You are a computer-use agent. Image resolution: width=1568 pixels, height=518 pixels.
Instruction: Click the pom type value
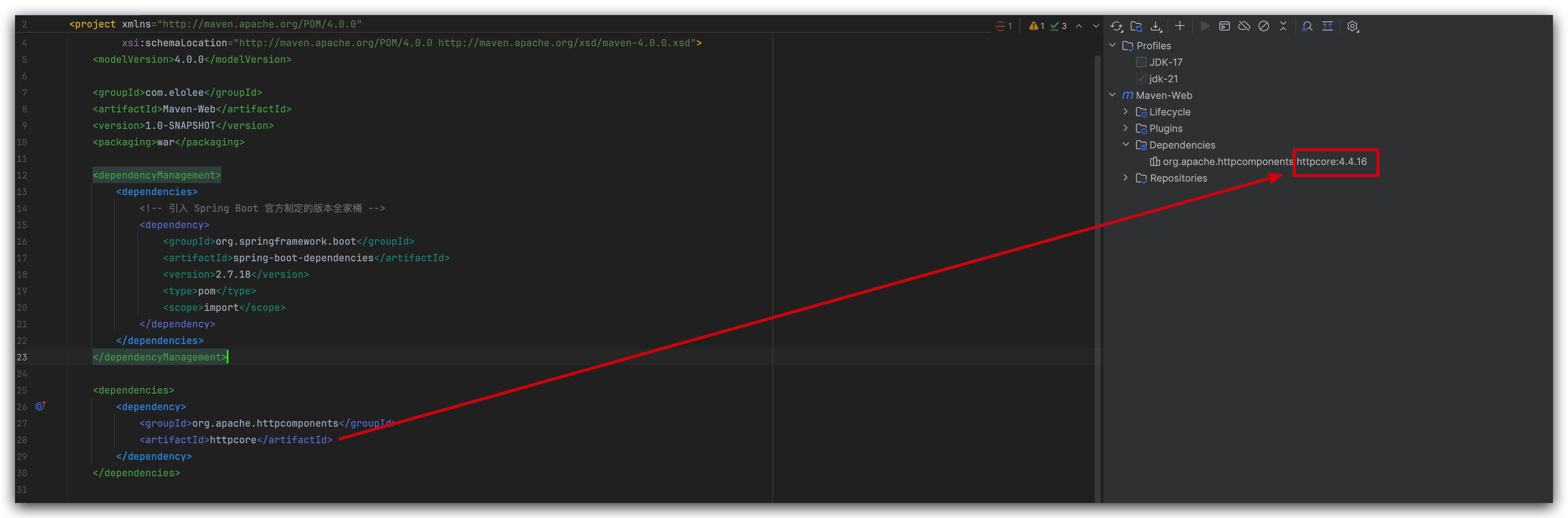207,291
